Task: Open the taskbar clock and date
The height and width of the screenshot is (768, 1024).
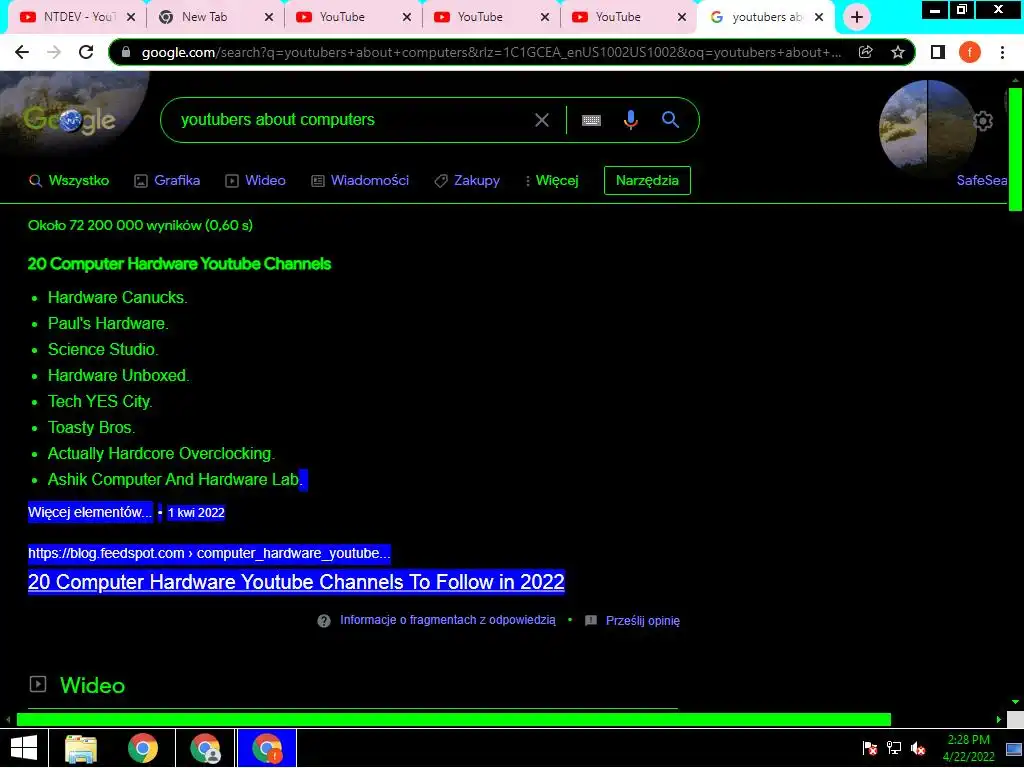Action: (x=968, y=748)
